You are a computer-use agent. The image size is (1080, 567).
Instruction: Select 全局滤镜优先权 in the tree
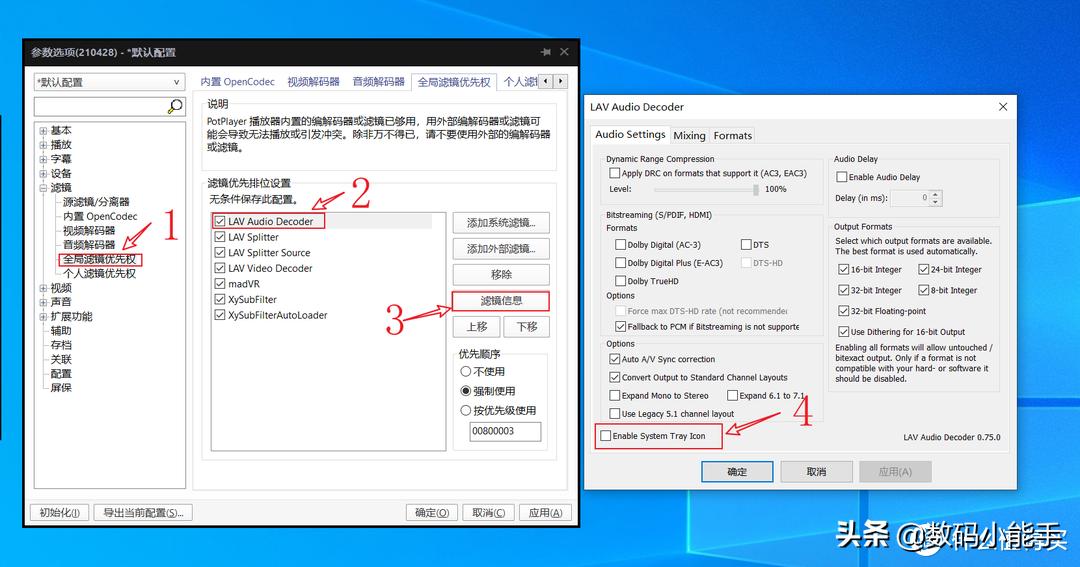(x=100, y=259)
